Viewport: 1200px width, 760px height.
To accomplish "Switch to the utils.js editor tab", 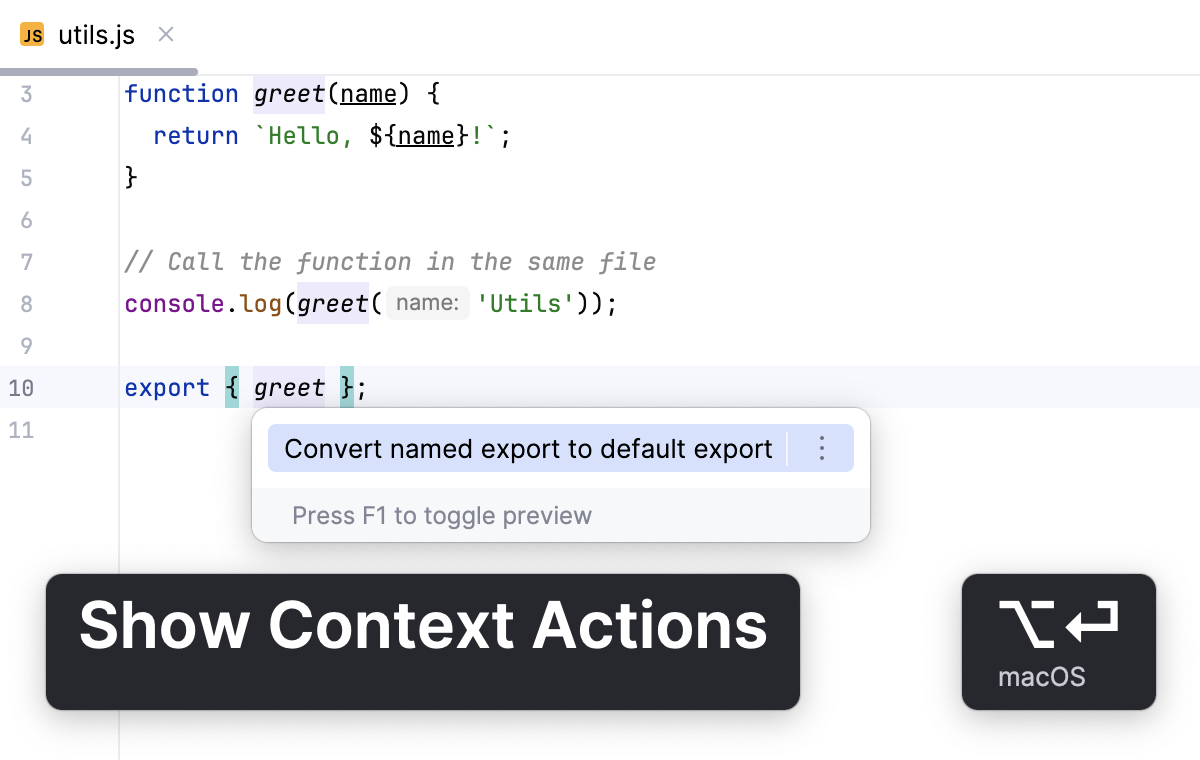I will [98, 33].
